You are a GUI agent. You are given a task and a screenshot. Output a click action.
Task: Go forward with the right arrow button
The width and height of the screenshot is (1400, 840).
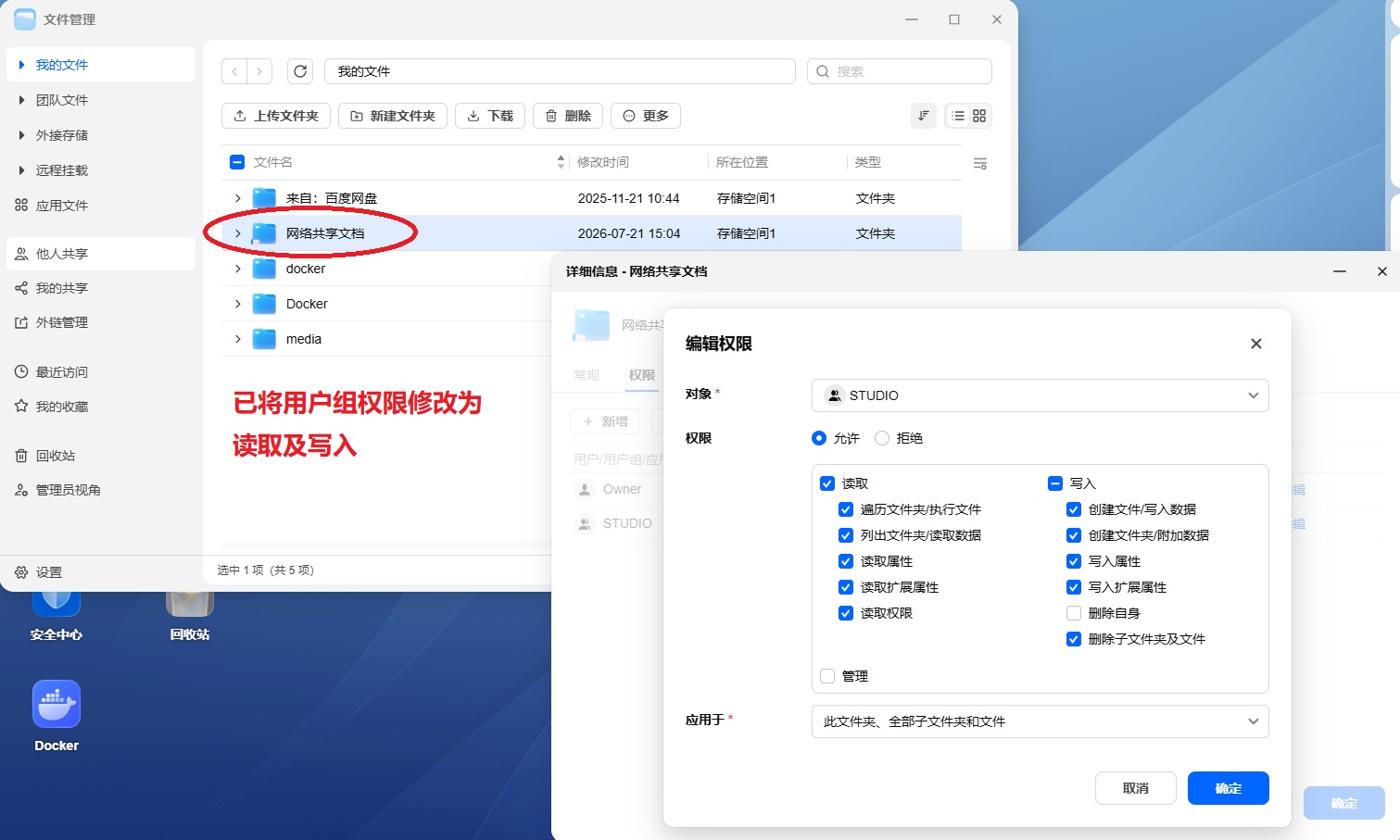pyautogui.click(x=260, y=71)
